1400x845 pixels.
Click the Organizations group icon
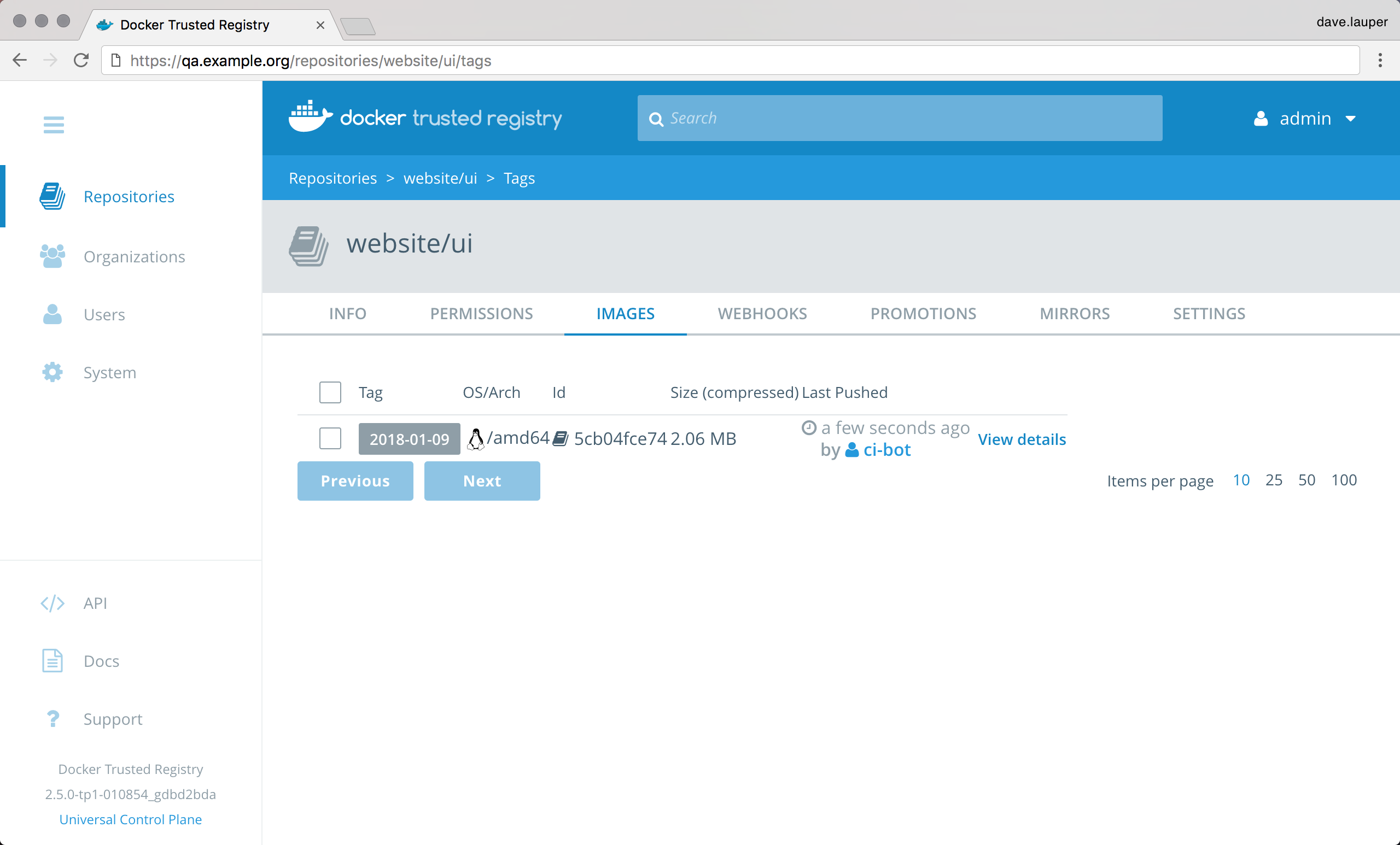pos(52,257)
